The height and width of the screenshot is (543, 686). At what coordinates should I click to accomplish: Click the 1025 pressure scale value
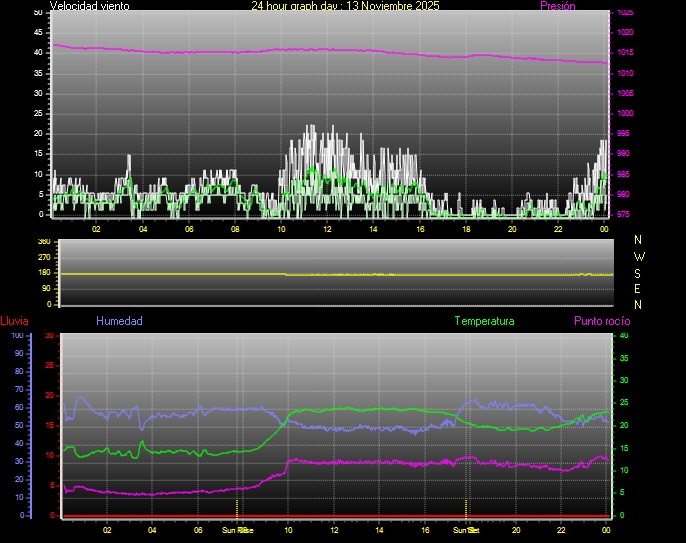pos(625,13)
